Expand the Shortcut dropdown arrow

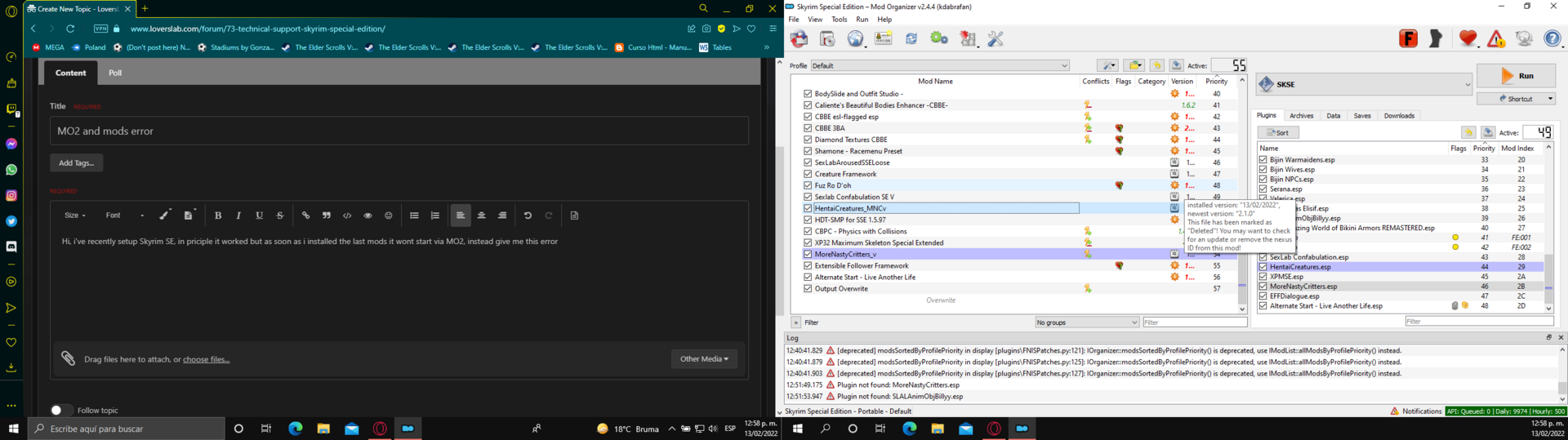click(x=1550, y=99)
